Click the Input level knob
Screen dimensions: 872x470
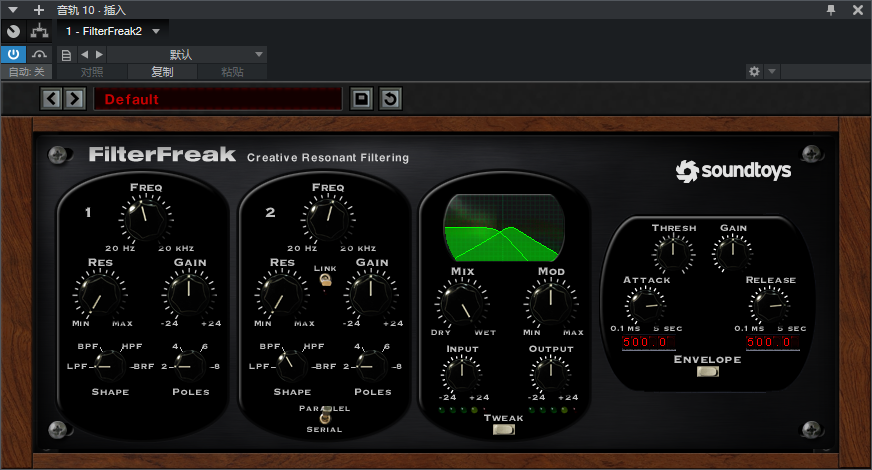coord(462,373)
